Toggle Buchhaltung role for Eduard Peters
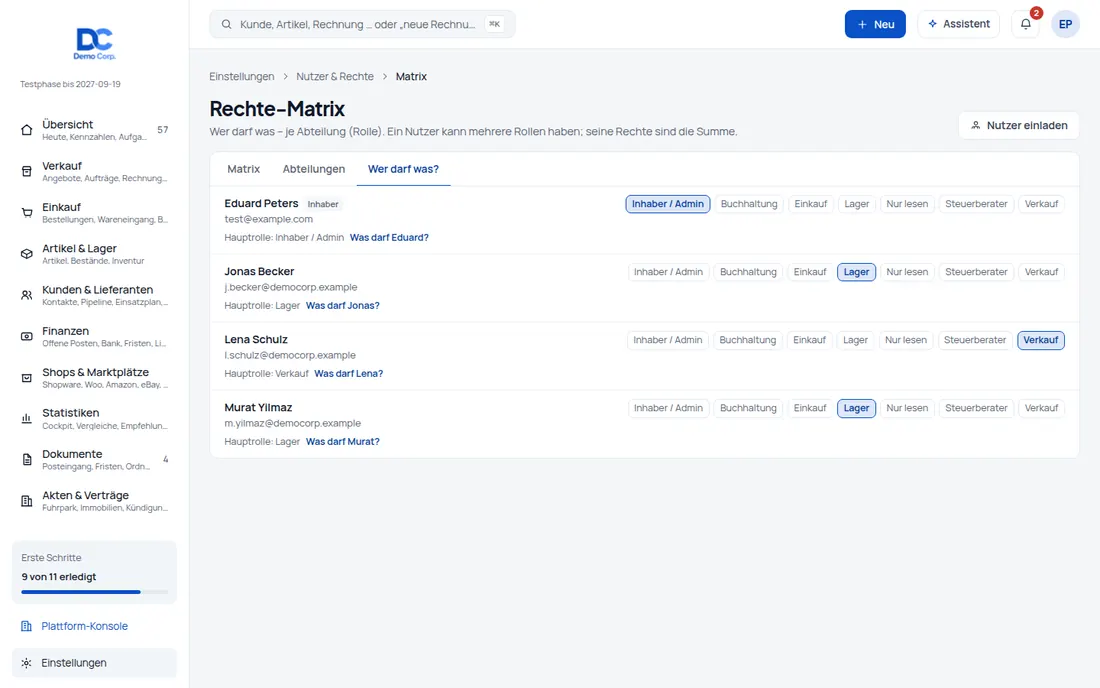This screenshot has height=688, width=1100. tap(749, 204)
